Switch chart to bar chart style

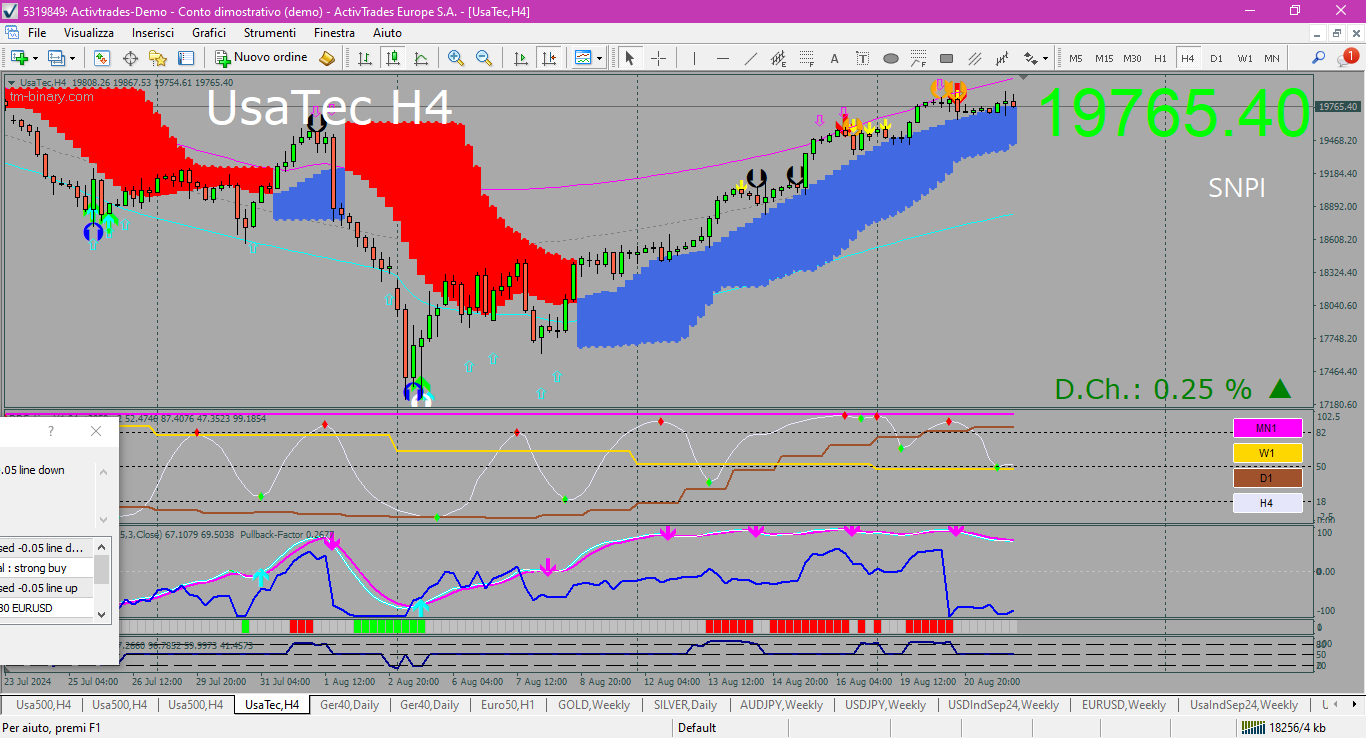click(365, 58)
